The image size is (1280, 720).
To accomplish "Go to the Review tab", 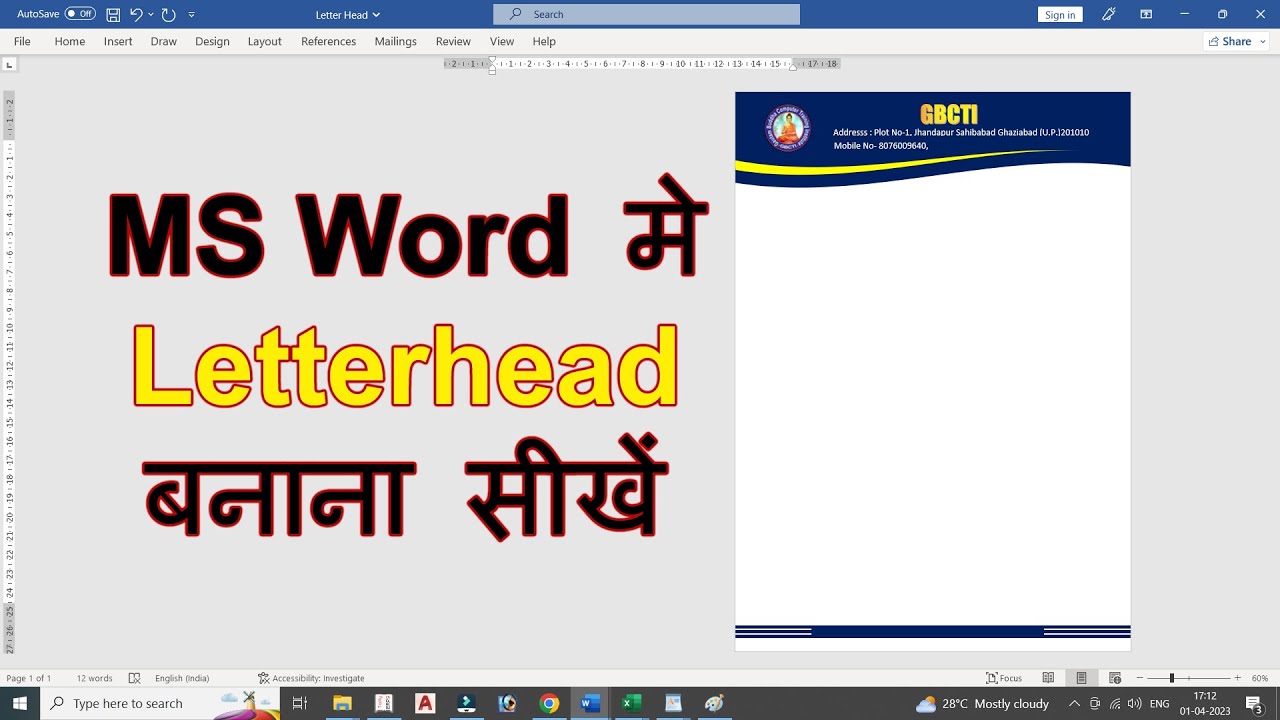I will point(453,41).
